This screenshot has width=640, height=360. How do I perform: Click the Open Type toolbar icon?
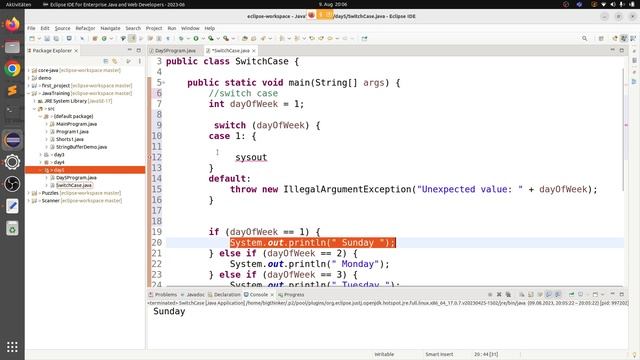point(244,38)
